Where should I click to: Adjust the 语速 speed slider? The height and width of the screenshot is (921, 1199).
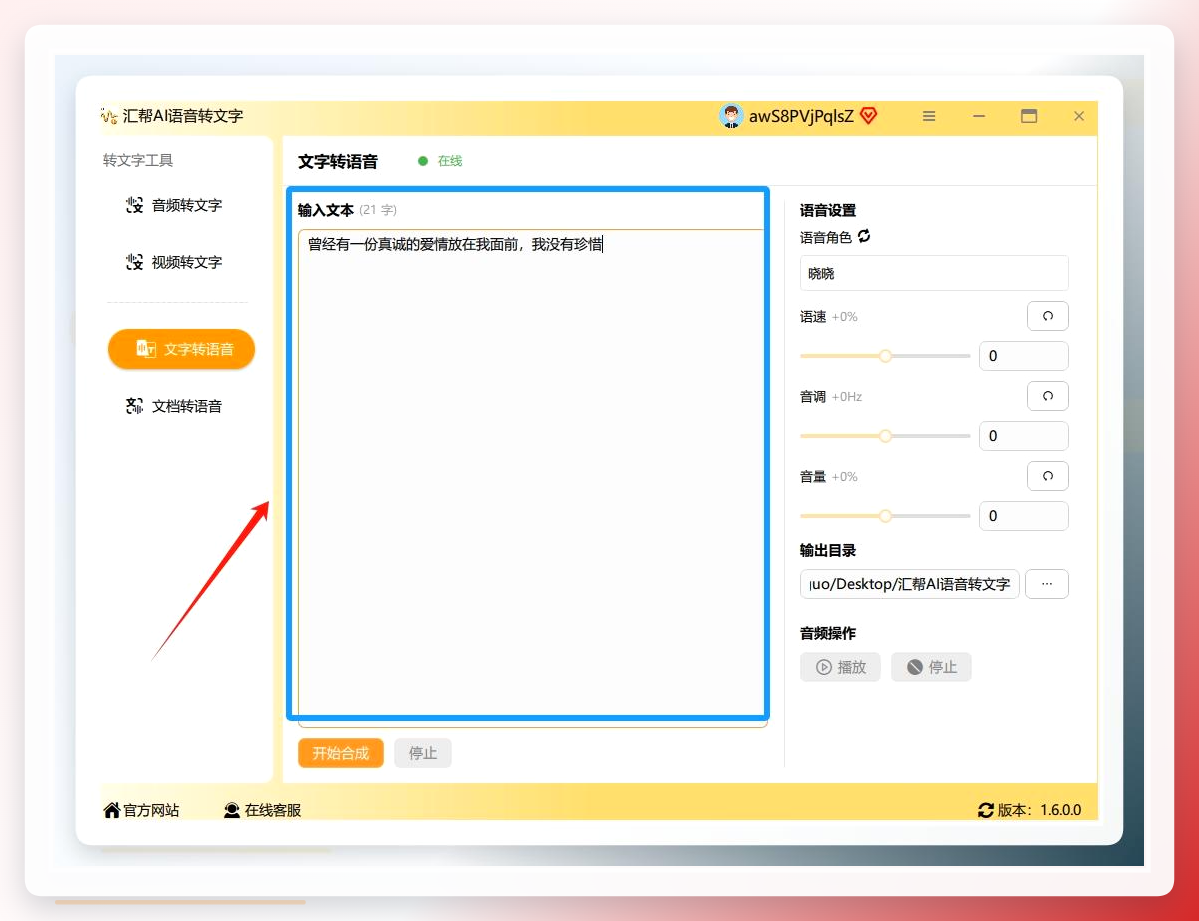click(x=885, y=356)
